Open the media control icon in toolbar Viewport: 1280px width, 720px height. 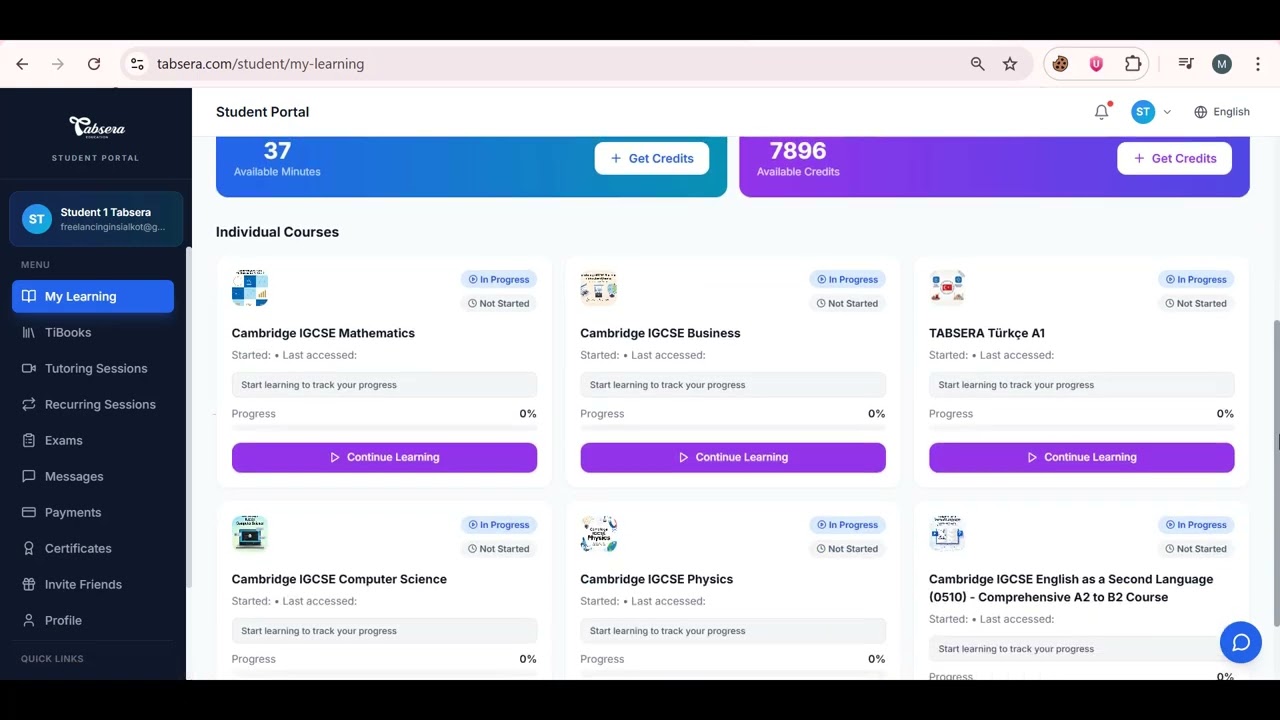(1186, 64)
